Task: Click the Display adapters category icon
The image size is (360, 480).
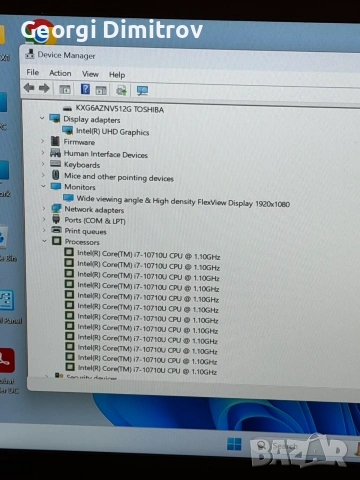Action: (55, 118)
